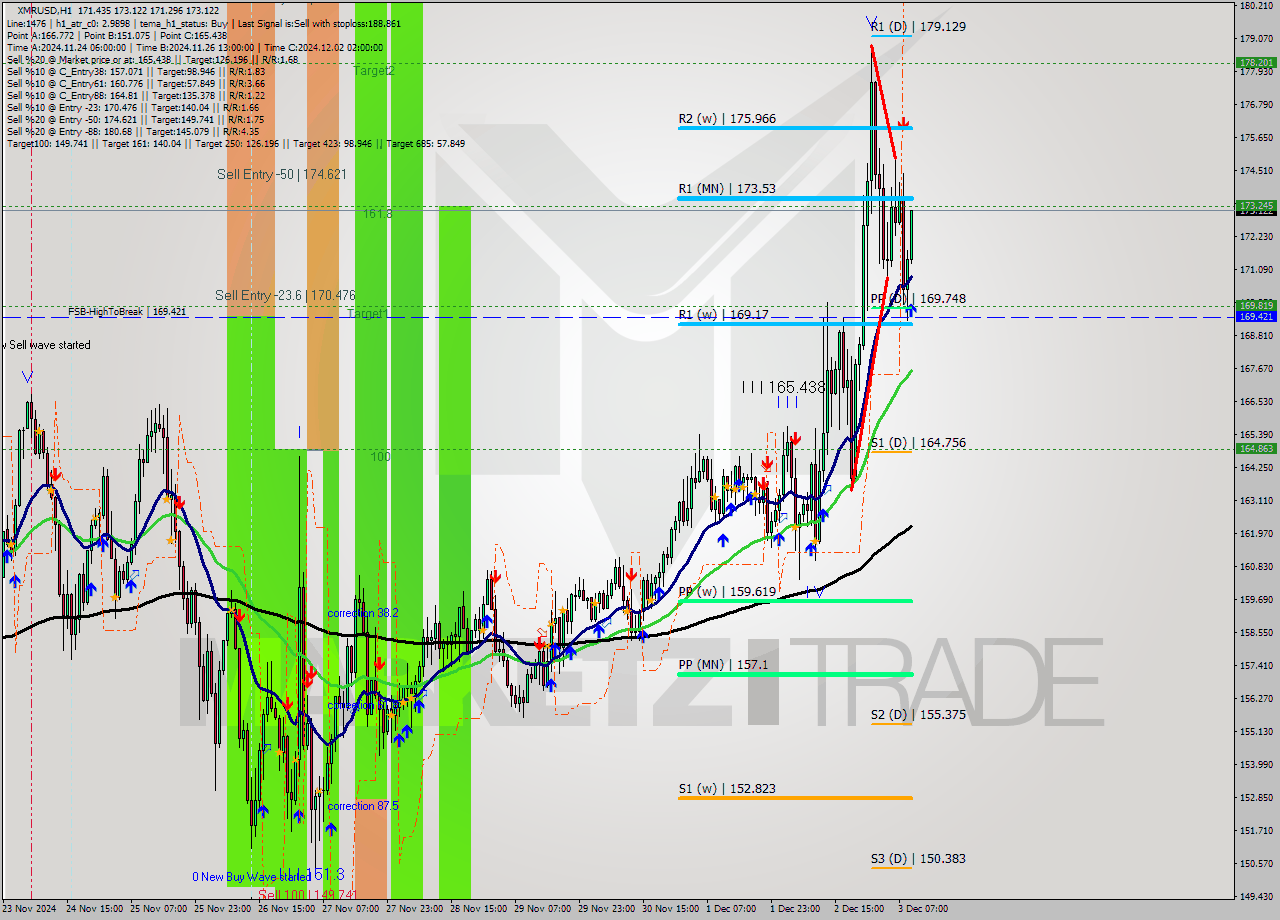1280x920 pixels.
Task: Select the I I I 165.438 label
Action: click(x=783, y=387)
